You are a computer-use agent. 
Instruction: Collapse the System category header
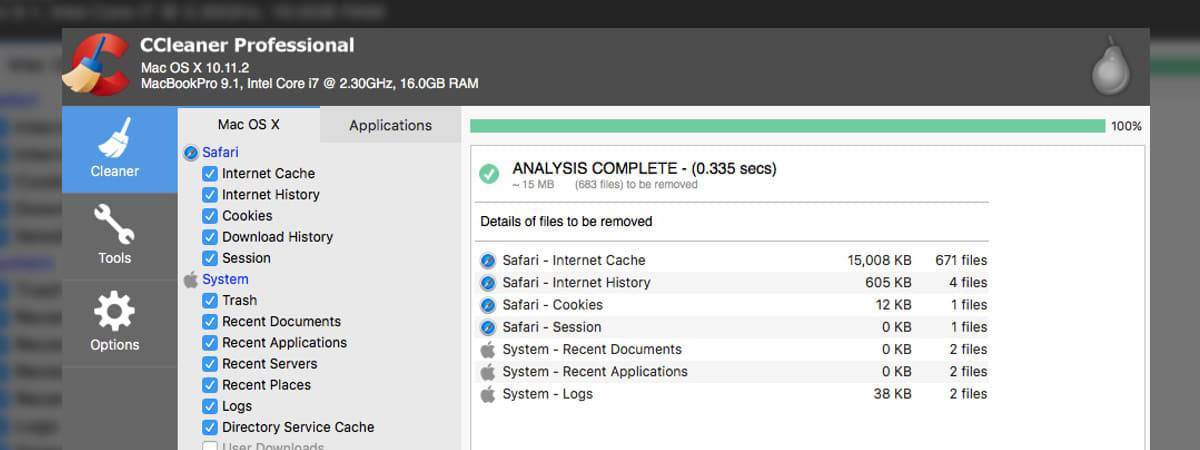(224, 279)
